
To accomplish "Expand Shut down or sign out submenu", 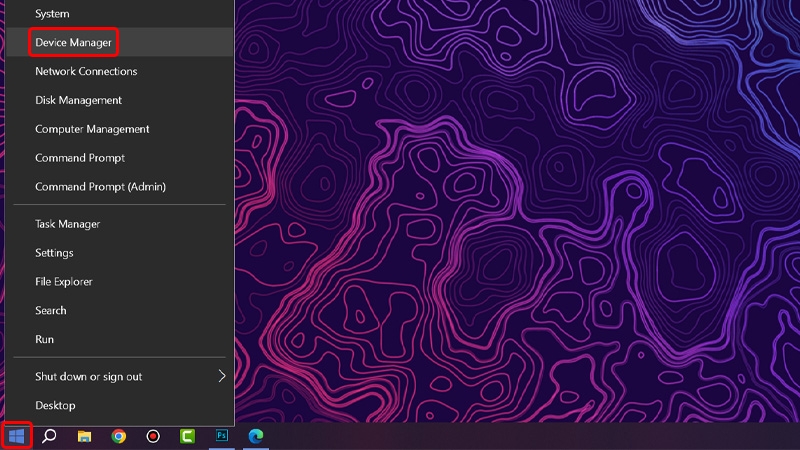I will coord(120,377).
